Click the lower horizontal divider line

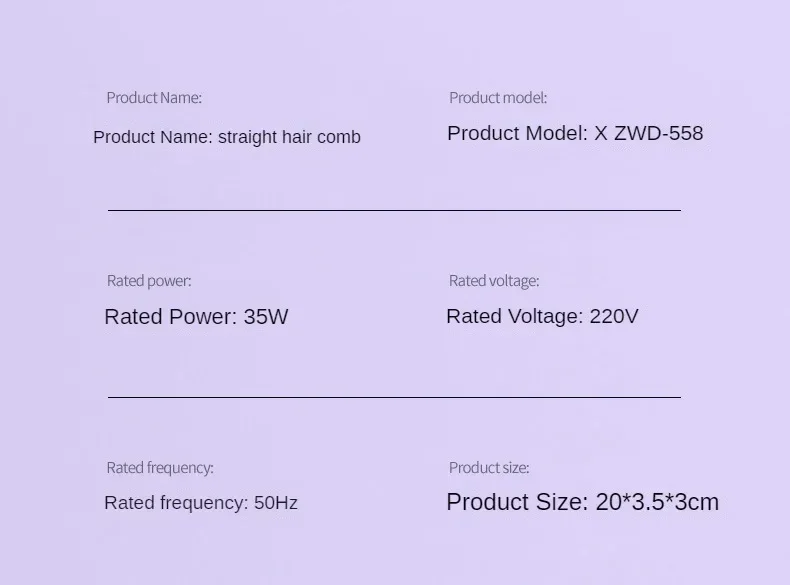pos(394,397)
